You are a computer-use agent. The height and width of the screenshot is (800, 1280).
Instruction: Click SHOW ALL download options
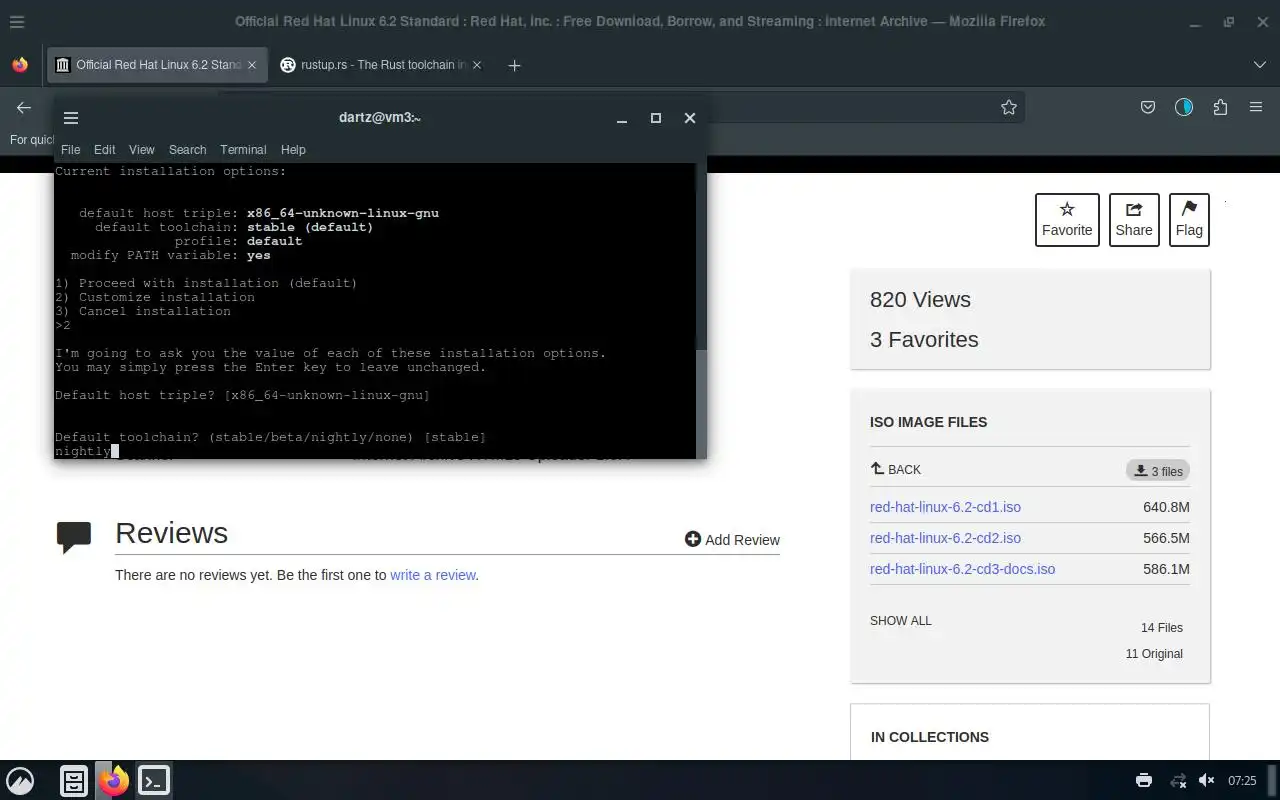[900, 621]
